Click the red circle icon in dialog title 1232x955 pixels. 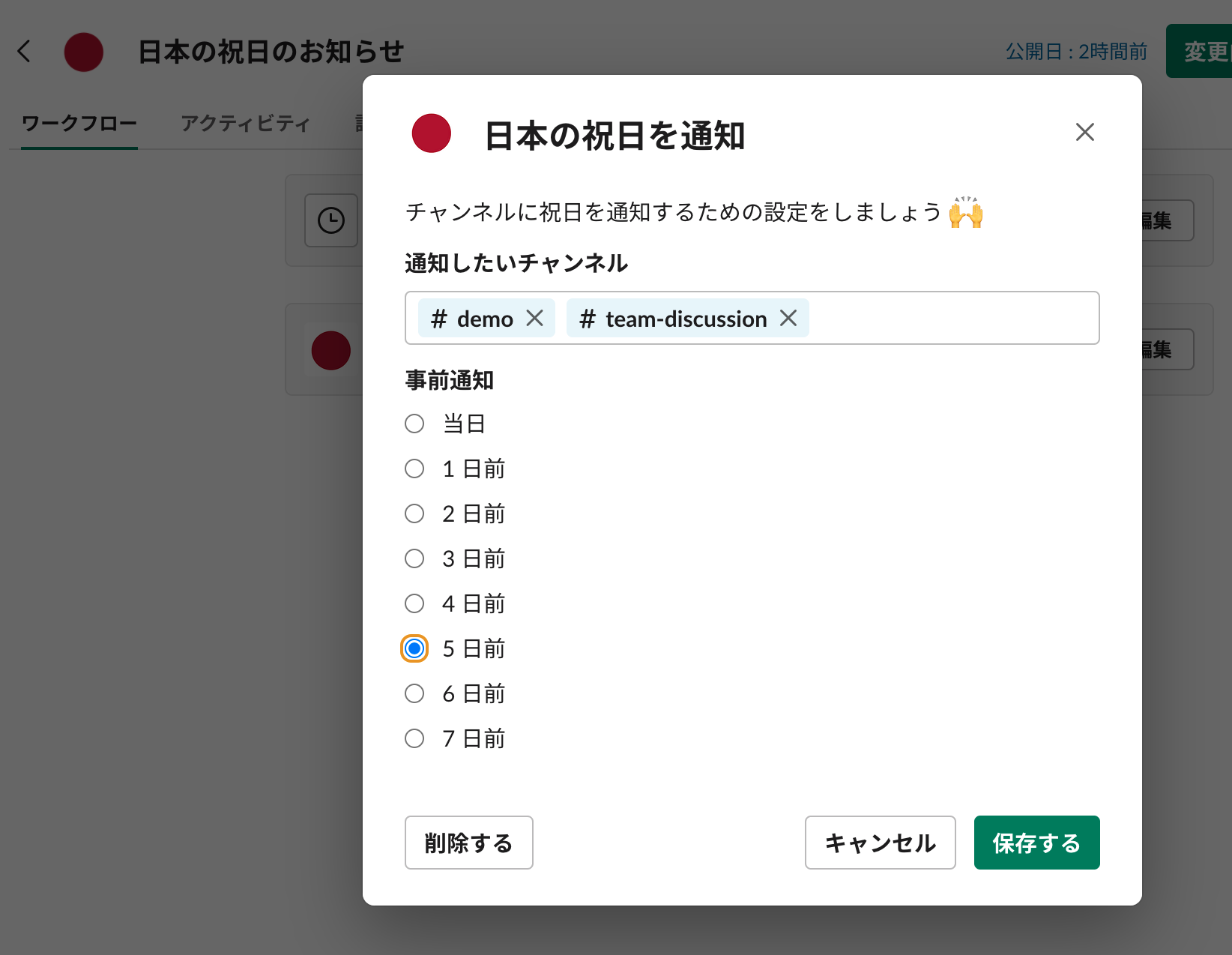point(432,133)
